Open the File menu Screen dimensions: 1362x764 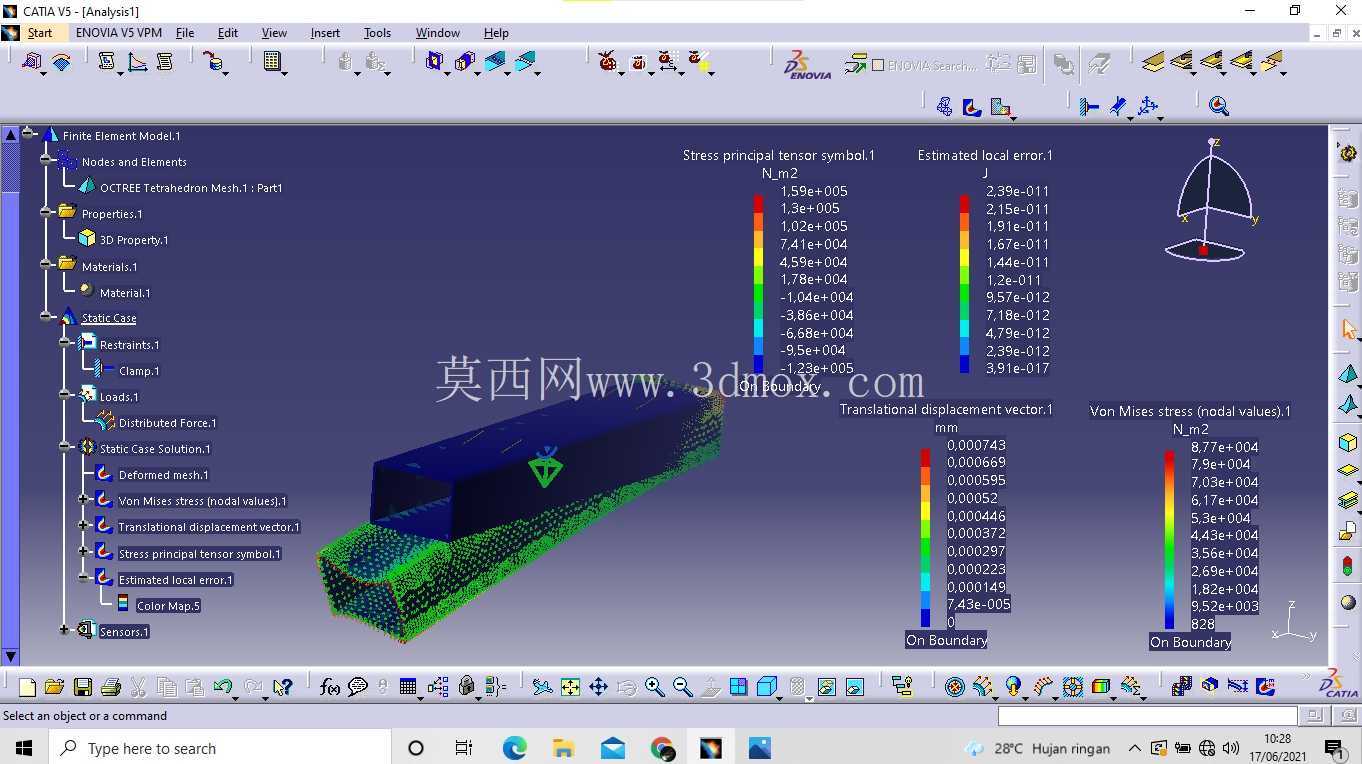tap(185, 33)
